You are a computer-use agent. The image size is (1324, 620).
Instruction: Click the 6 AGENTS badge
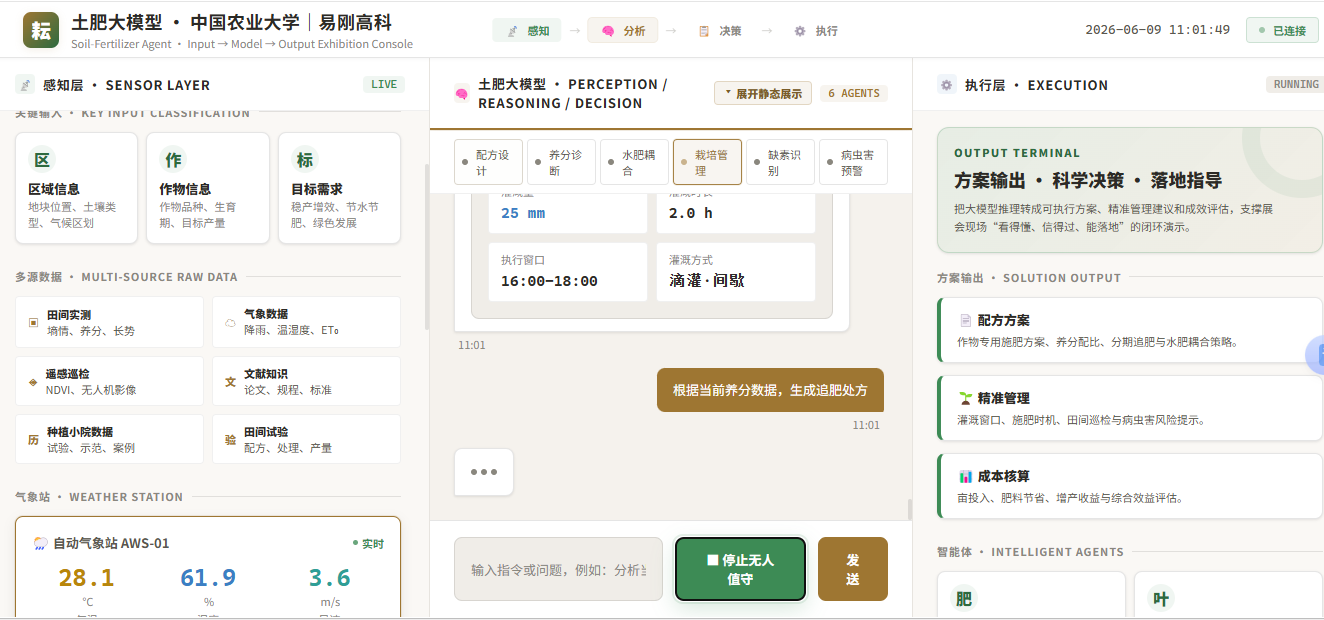pyautogui.click(x=854, y=93)
